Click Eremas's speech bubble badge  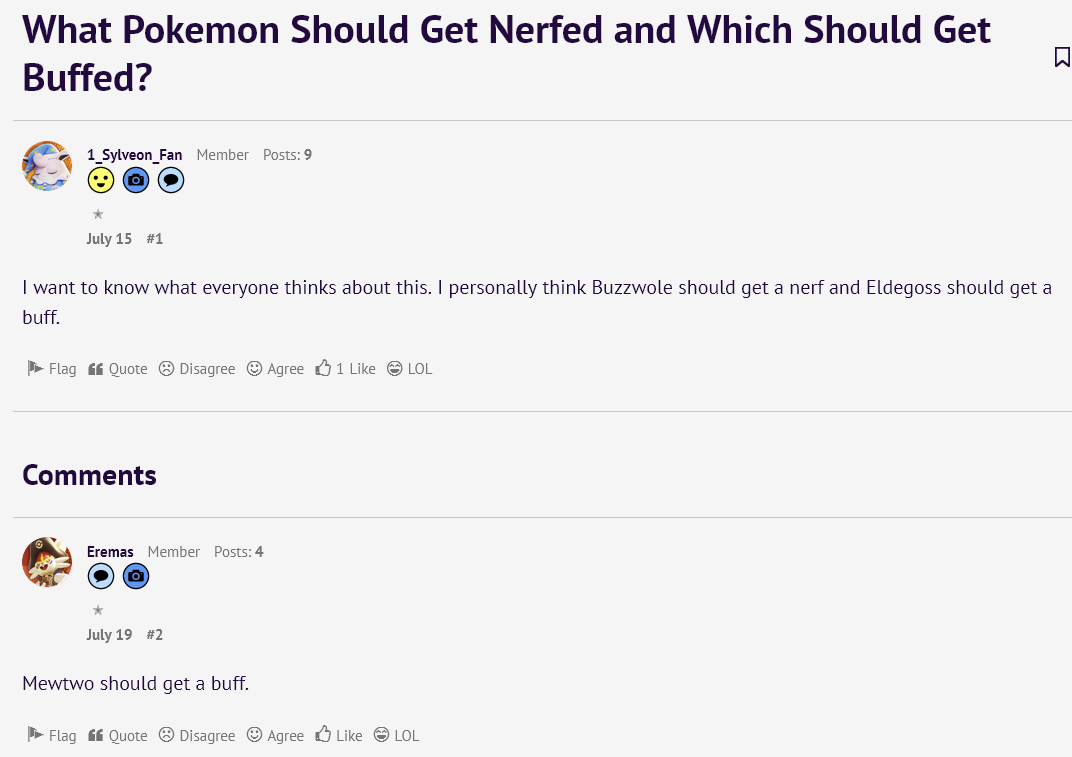point(101,576)
